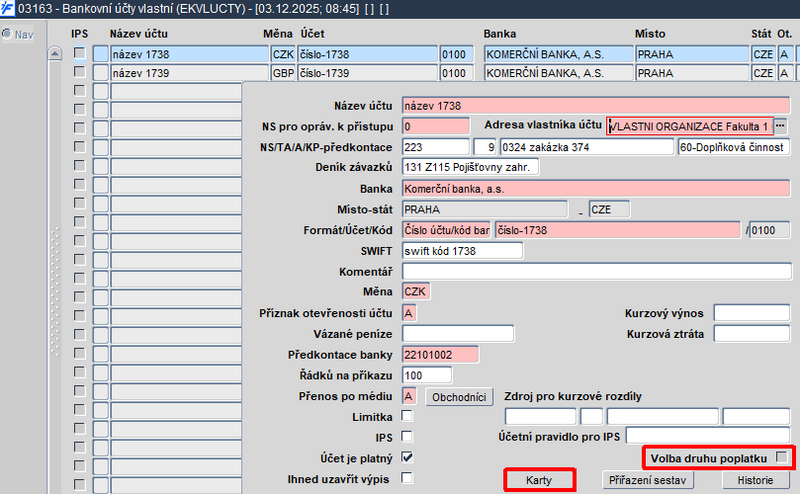The width and height of the screenshot is (800, 494).
Task: Click the Kurzová ztráta field
Action: [752, 334]
